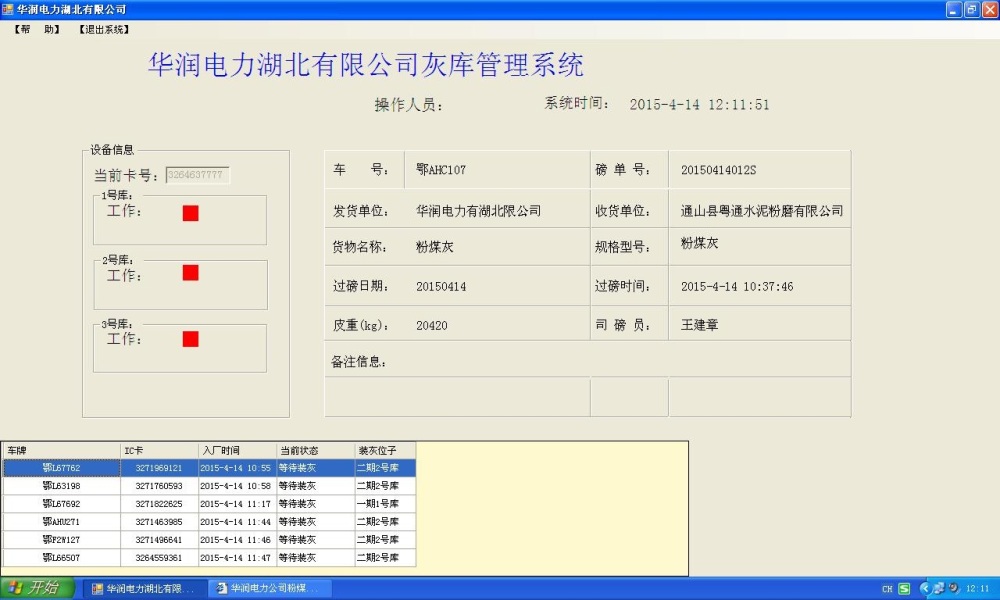Image resolution: width=1000 pixels, height=600 pixels.
Task: Click the CH language indicator in the tray
Action: point(886,589)
